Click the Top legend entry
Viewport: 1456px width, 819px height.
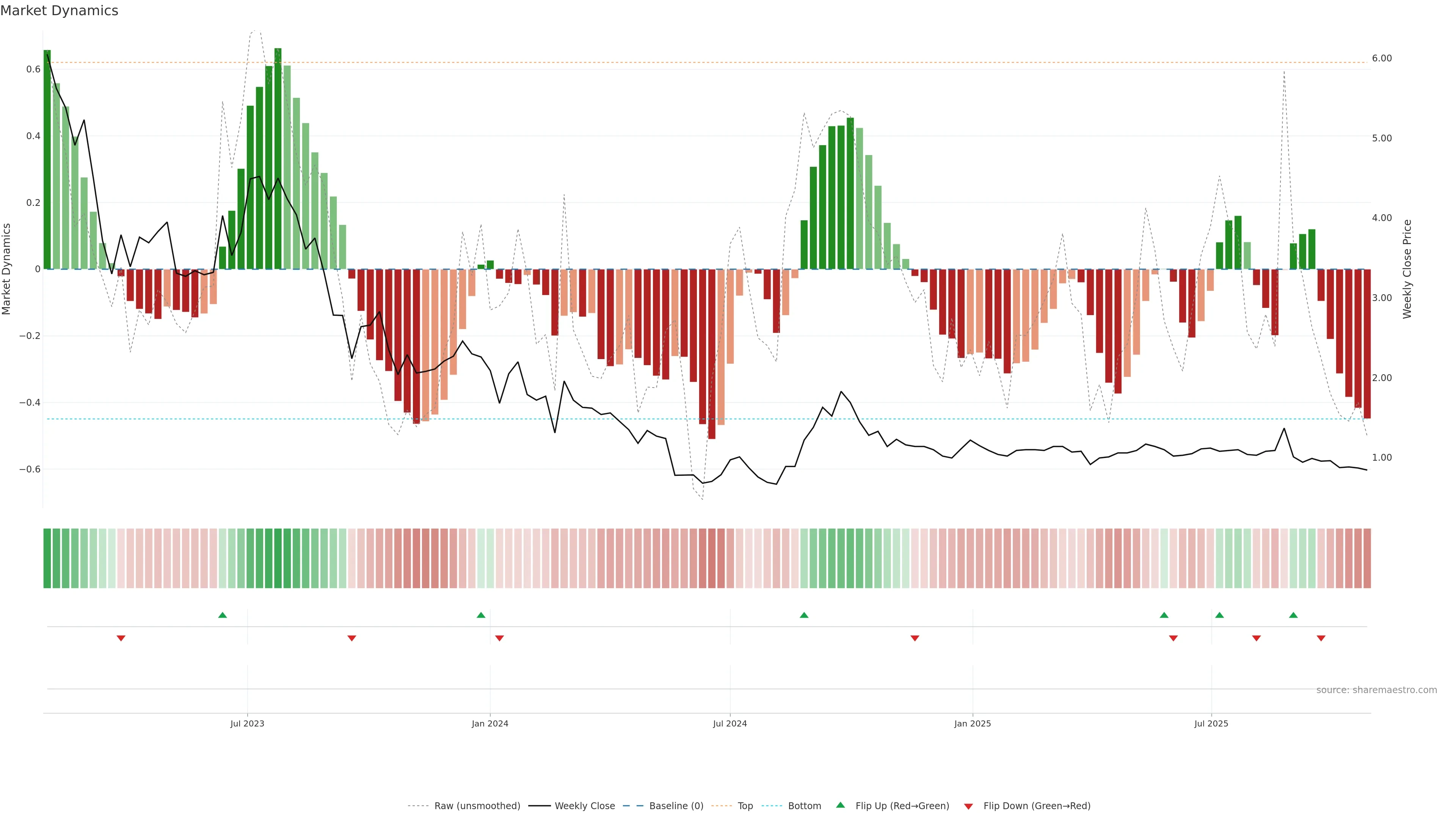point(745,806)
